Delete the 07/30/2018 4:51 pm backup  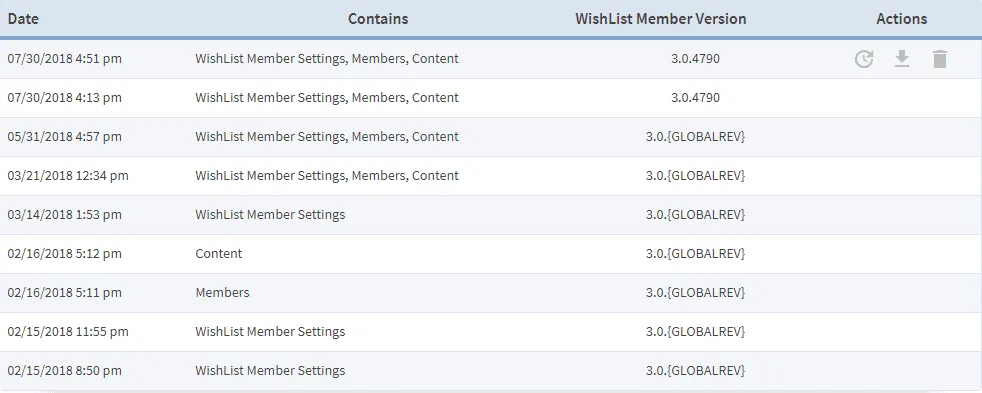coord(939,59)
